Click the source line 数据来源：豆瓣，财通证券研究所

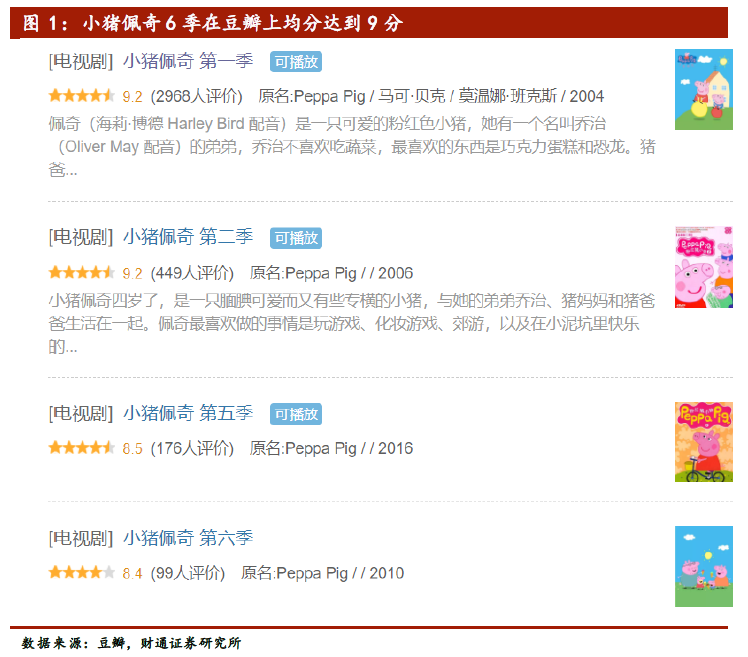click(x=131, y=643)
